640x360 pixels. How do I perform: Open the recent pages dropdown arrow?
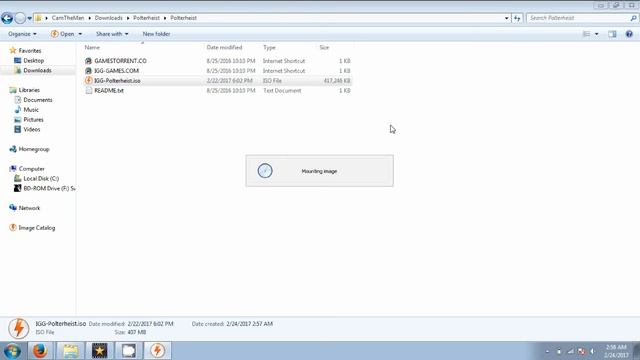click(29, 18)
